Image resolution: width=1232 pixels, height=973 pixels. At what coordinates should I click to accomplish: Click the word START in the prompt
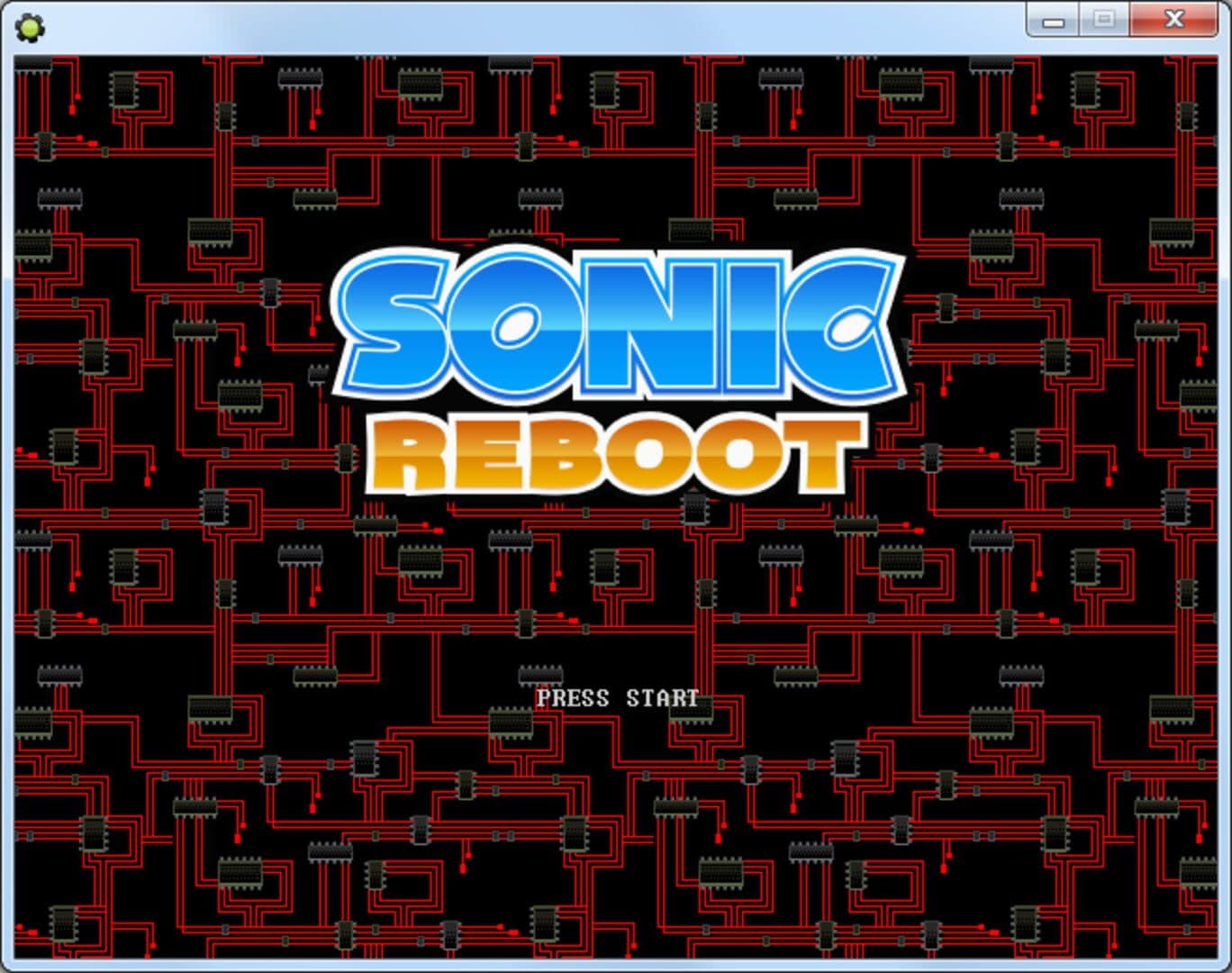pyautogui.click(x=662, y=698)
